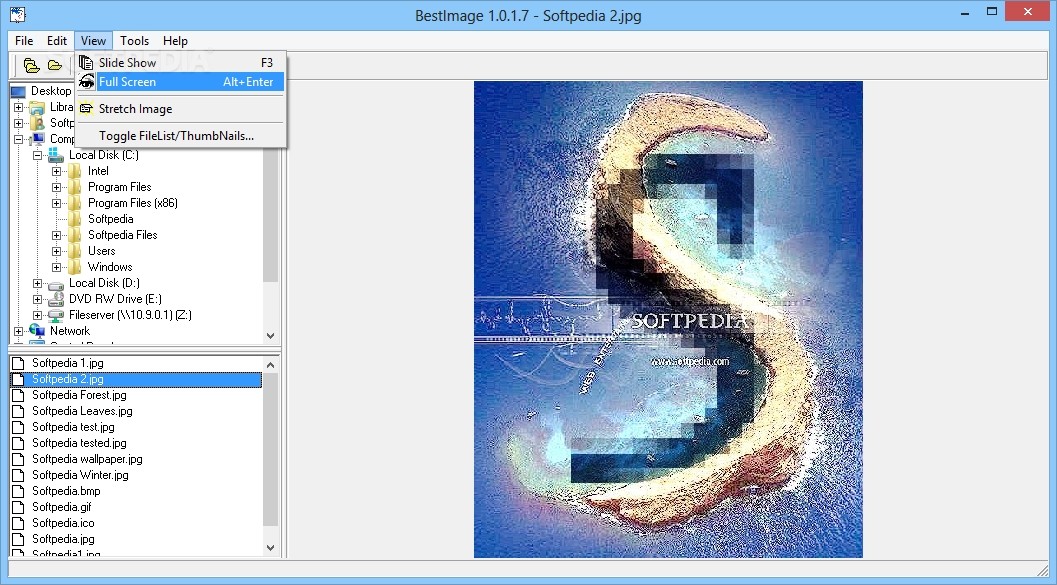Select Softpedia.bmp in file list
The height and width of the screenshot is (585, 1057).
pos(66,491)
